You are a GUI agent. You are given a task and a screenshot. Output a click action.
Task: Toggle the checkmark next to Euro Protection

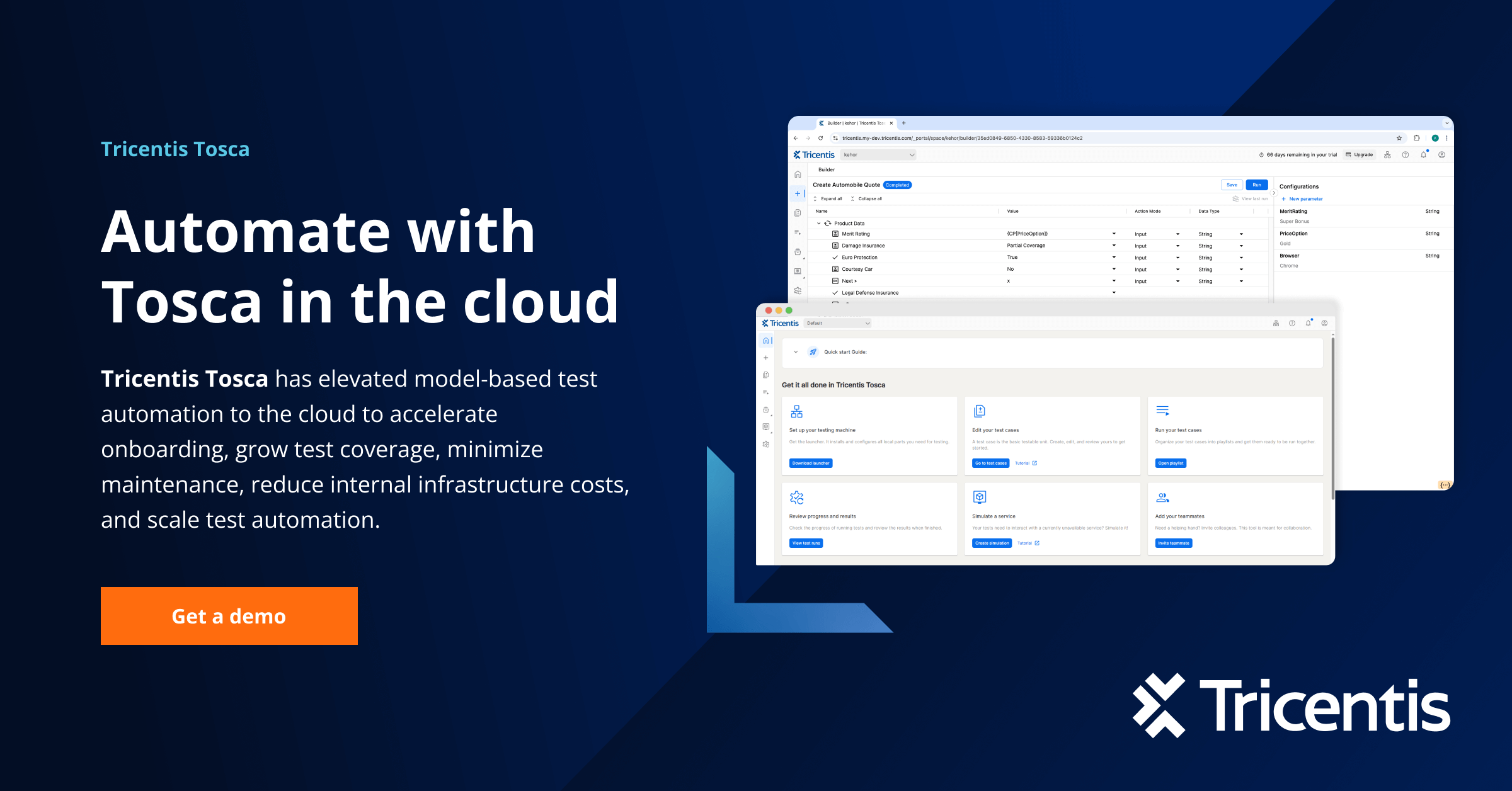(x=834, y=258)
